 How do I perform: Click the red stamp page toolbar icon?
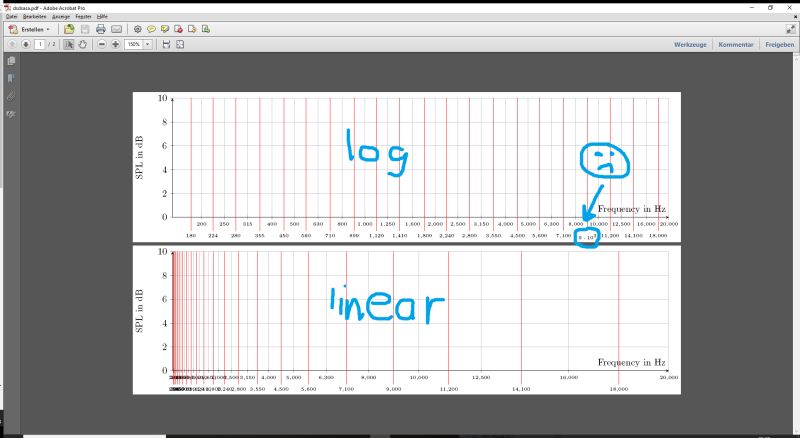(178, 29)
